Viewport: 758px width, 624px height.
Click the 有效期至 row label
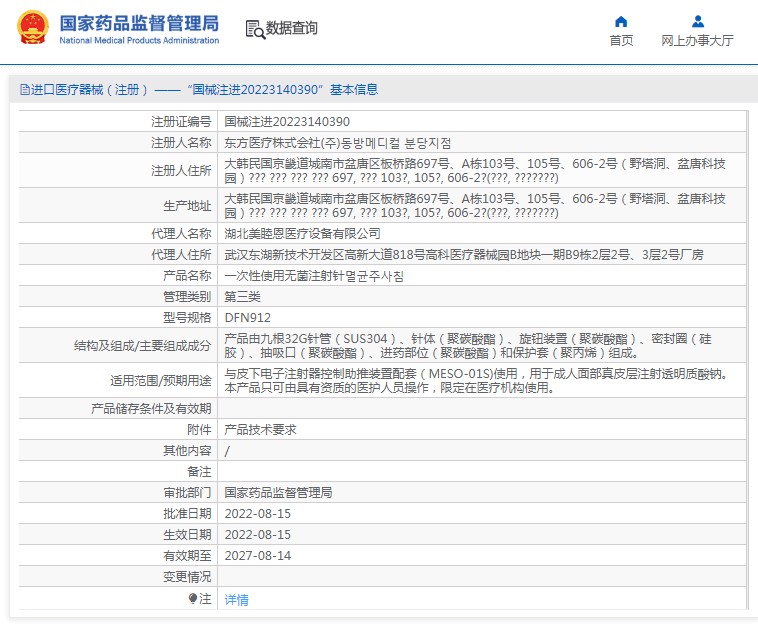187,556
